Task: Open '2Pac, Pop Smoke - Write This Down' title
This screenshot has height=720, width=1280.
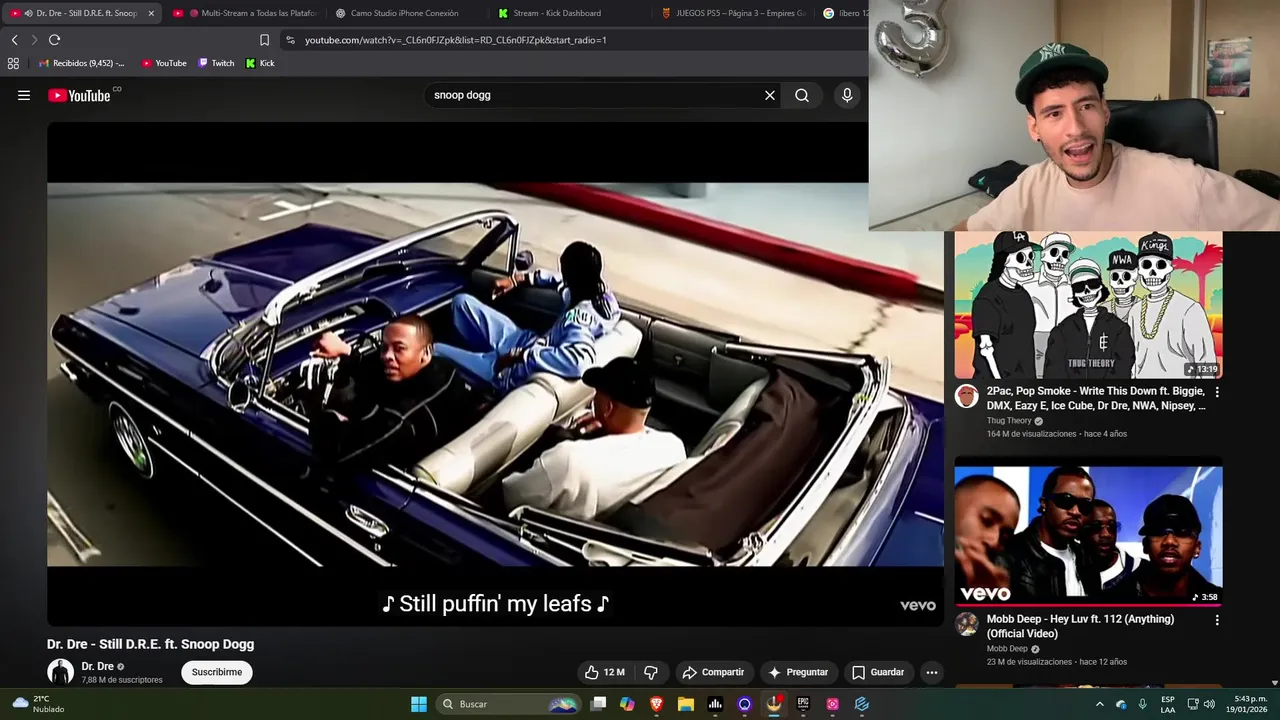Action: tap(1096, 398)
